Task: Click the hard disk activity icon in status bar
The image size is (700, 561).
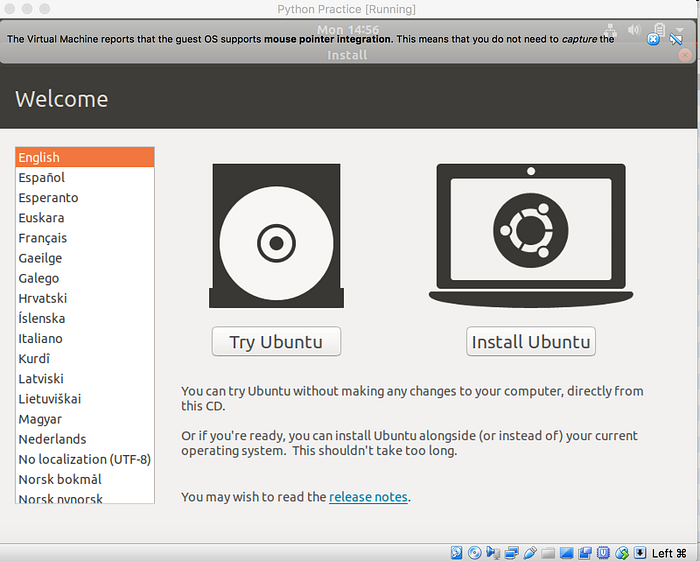Action: tap(456, 553)
